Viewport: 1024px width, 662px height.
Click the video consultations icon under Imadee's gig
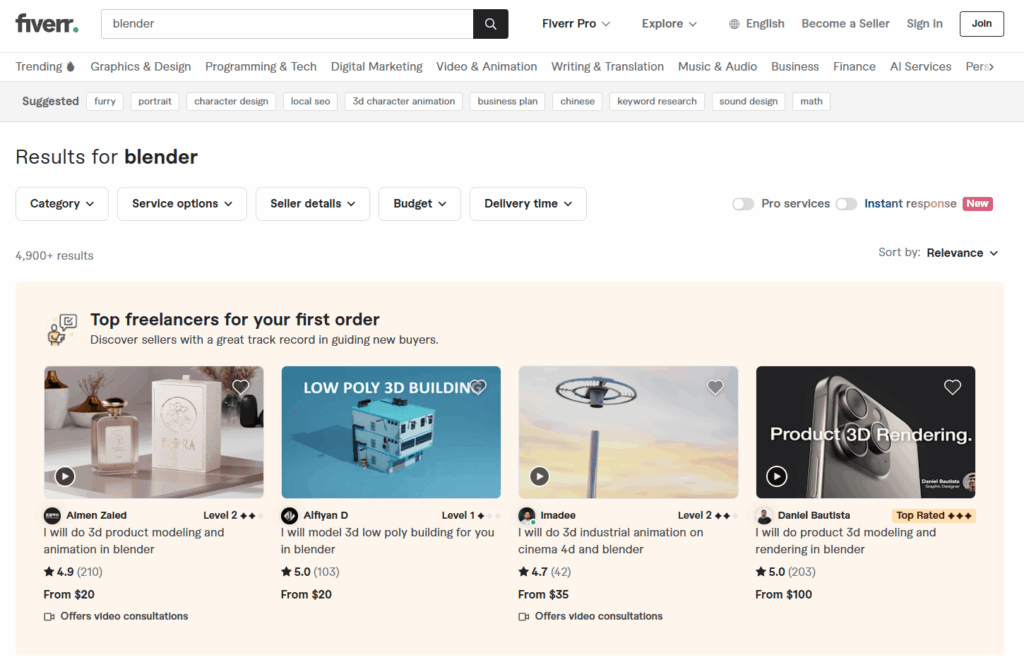524,616
